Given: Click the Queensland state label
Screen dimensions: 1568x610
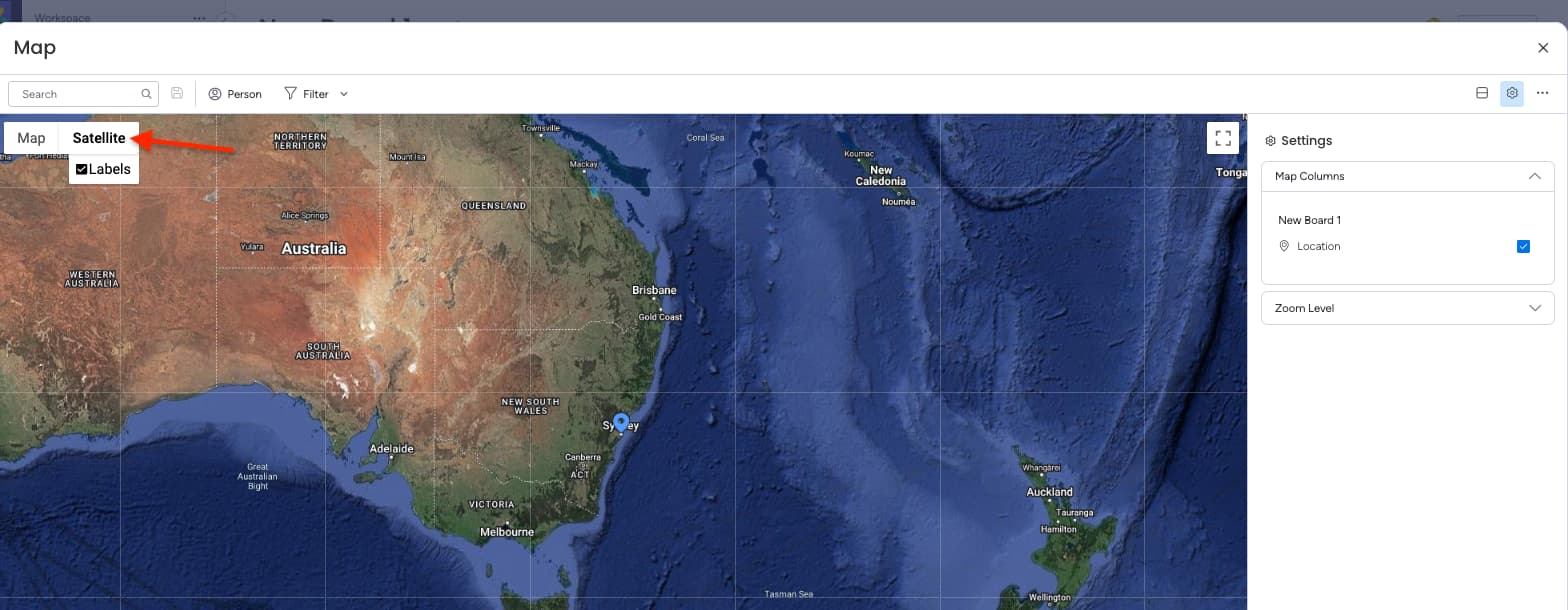Looking at the screenshot, I should click(493, 206).
